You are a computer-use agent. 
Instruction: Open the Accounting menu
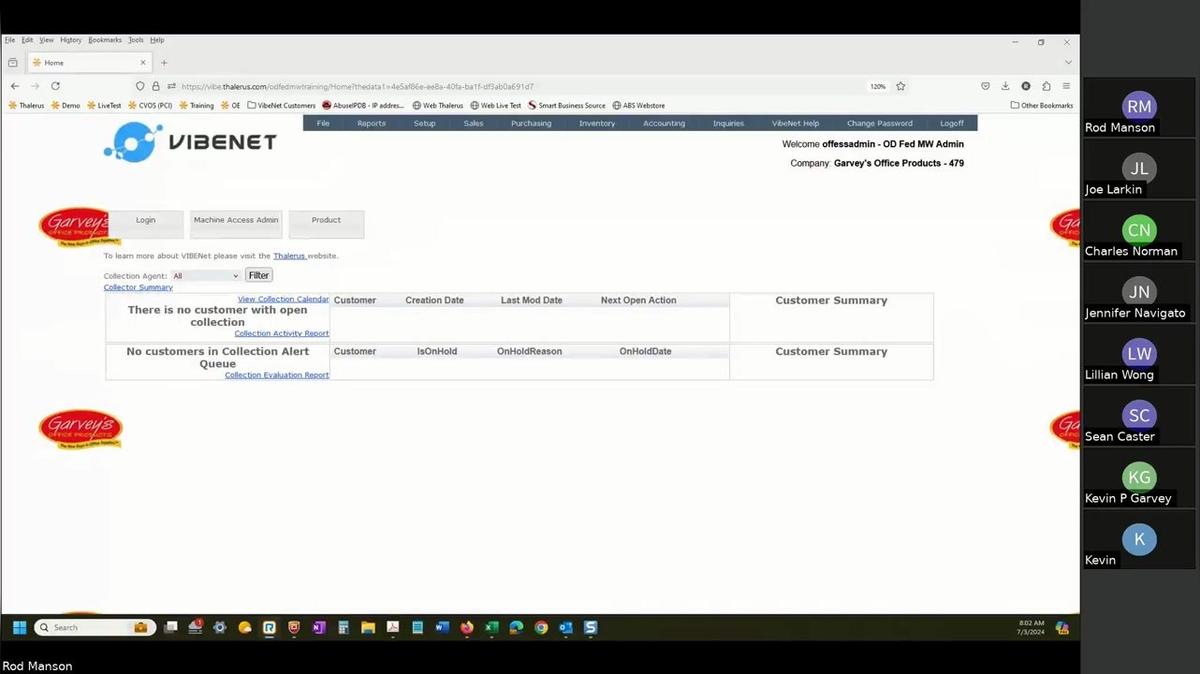(664, 123)
